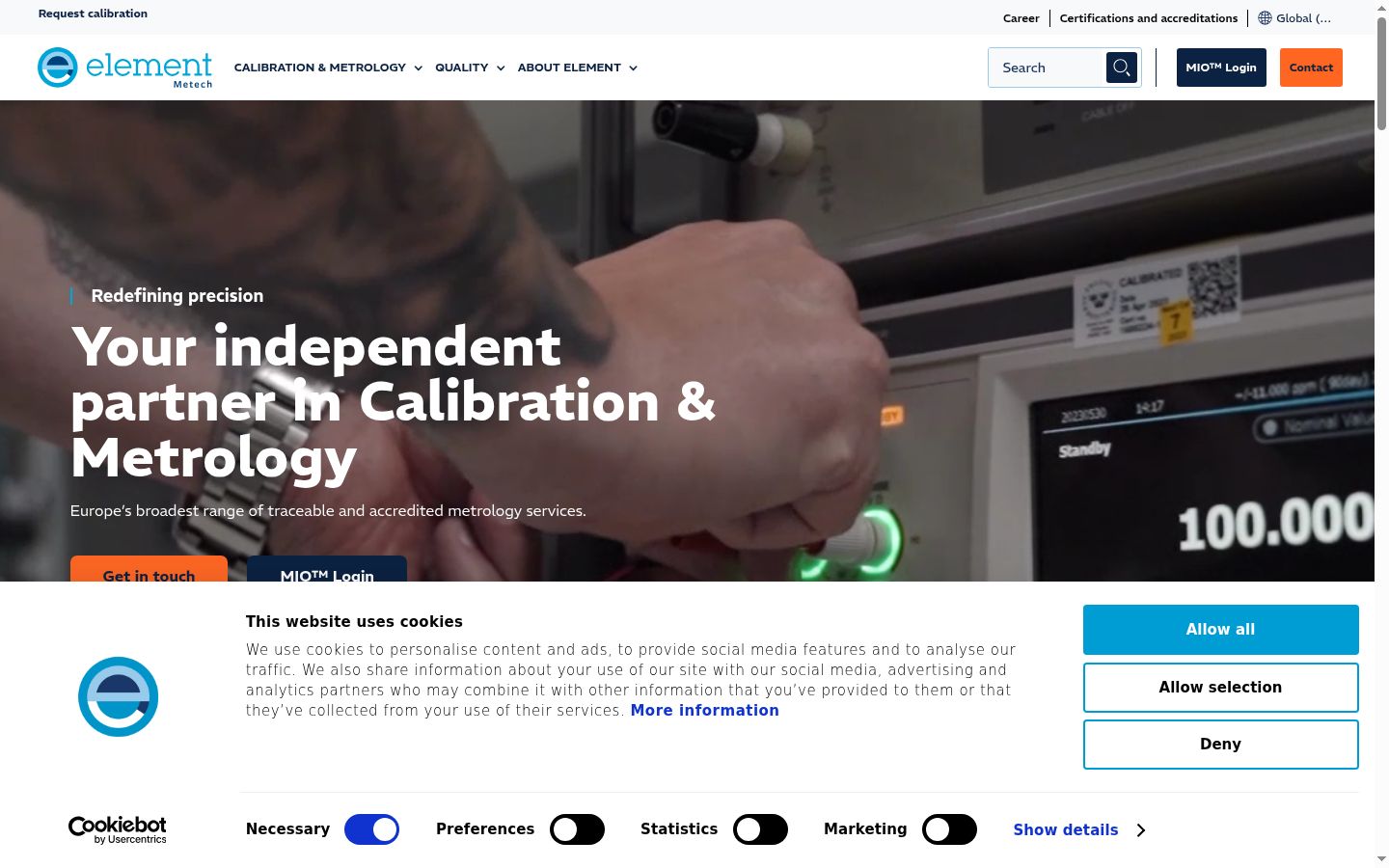Open the Global region selector
The image size is (1389, 868).
pyautogui.click(x=1294, y=18)
